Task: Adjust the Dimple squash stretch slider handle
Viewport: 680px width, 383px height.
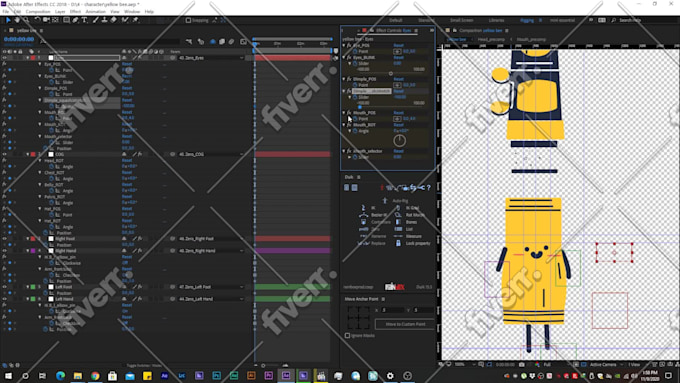Action: 360,107
